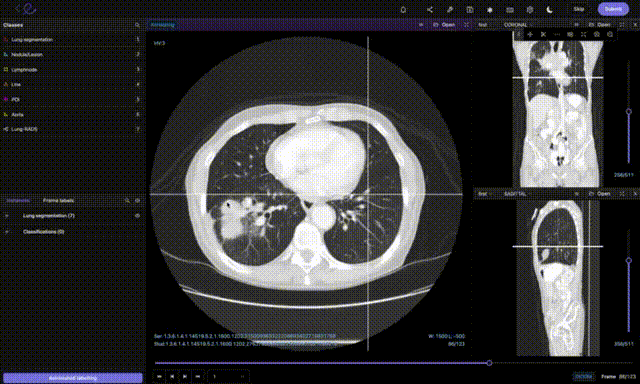Select the ruler measure tool in coronal toolbar

click(557, 35)
